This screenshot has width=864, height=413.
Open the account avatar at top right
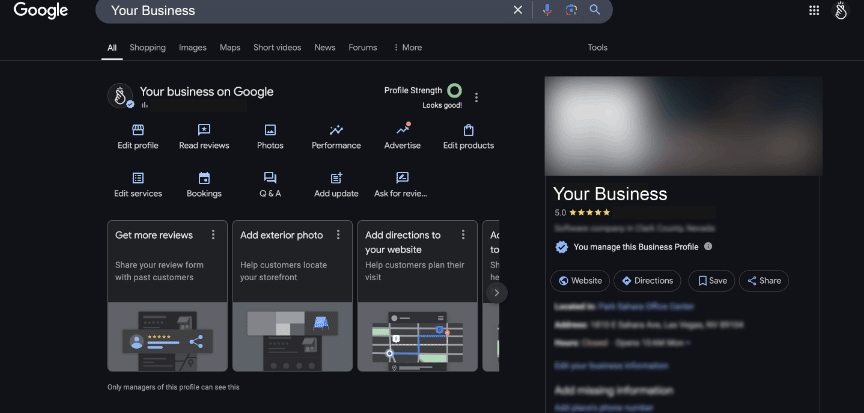tap(841, 10)
